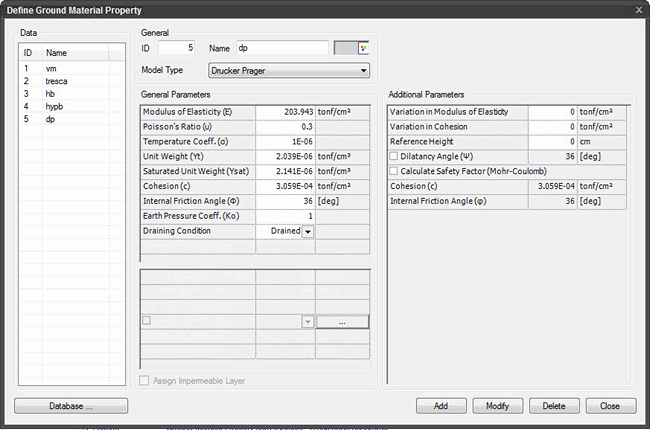Expand the Draining Condition dropdown
Viewport: 650px width, 430px height.
[x=308, y=231]
